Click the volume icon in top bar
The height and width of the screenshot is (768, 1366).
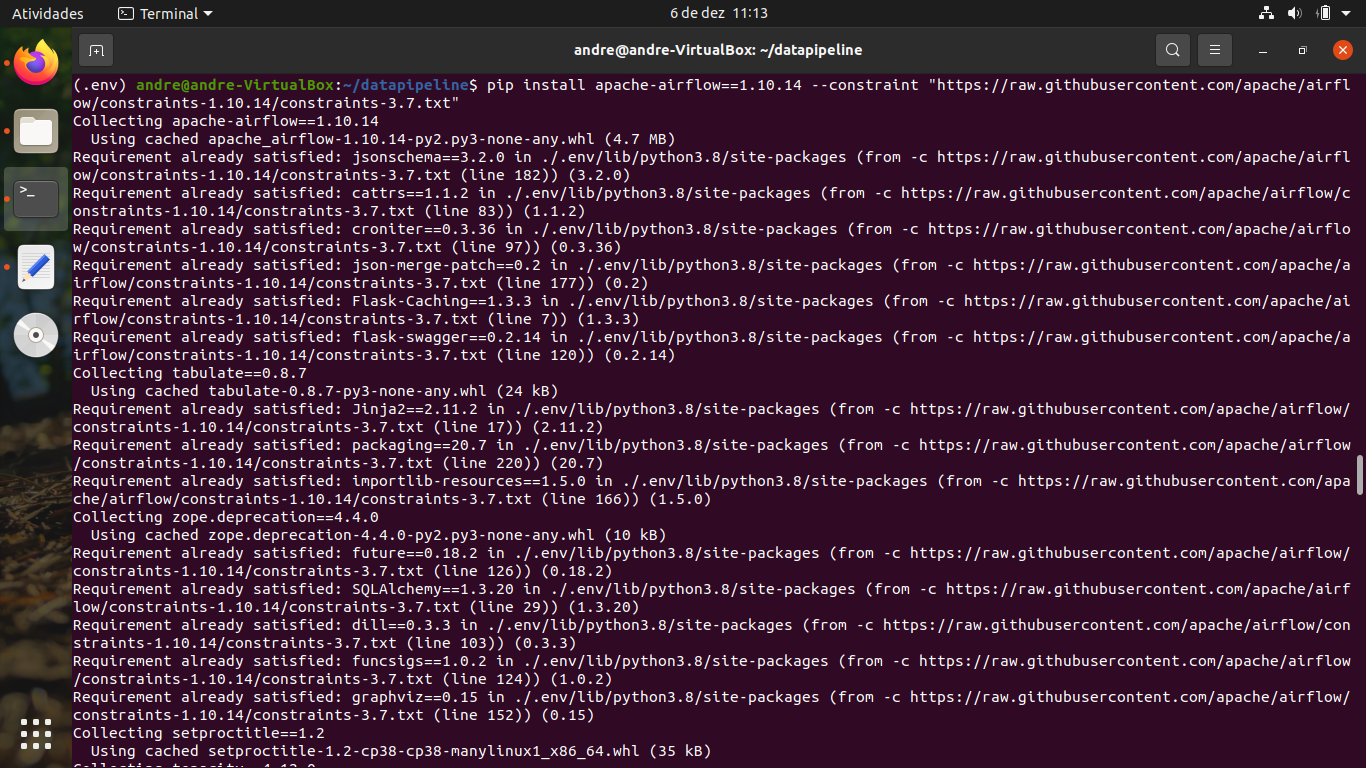click(x=1295, y=13)
